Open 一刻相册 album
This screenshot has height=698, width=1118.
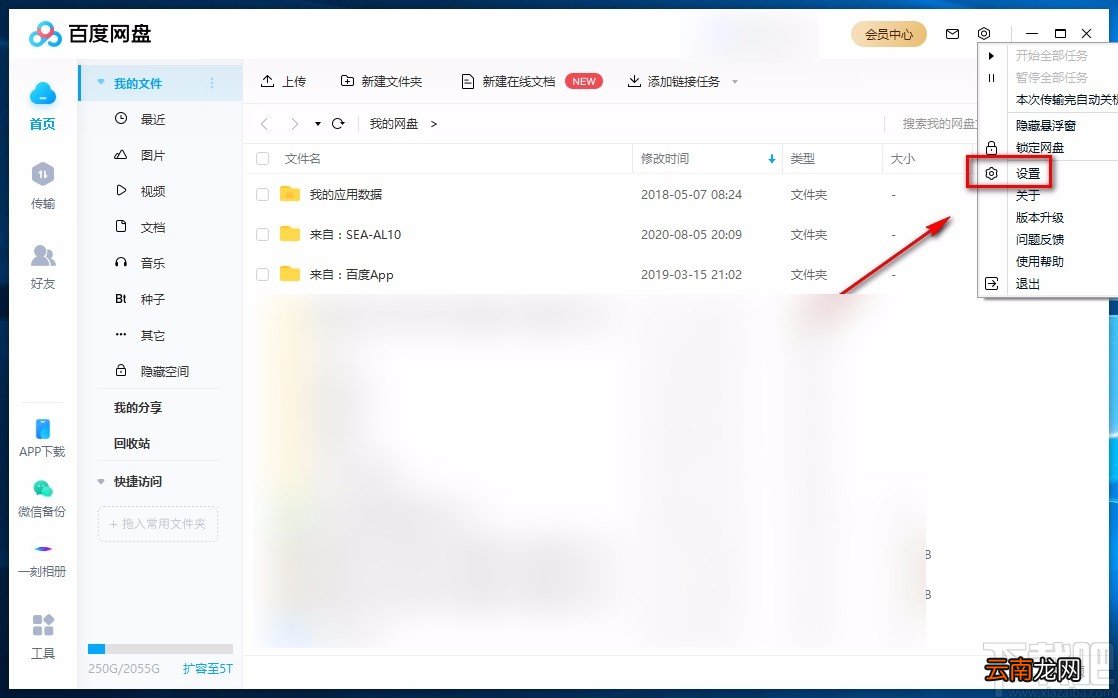(x=42, y=560)
